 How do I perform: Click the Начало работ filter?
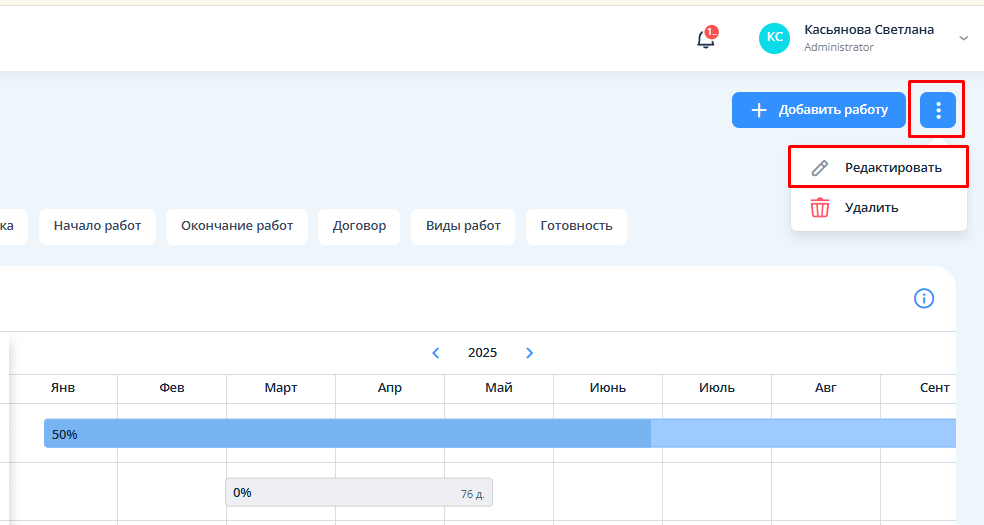[97, 226]
